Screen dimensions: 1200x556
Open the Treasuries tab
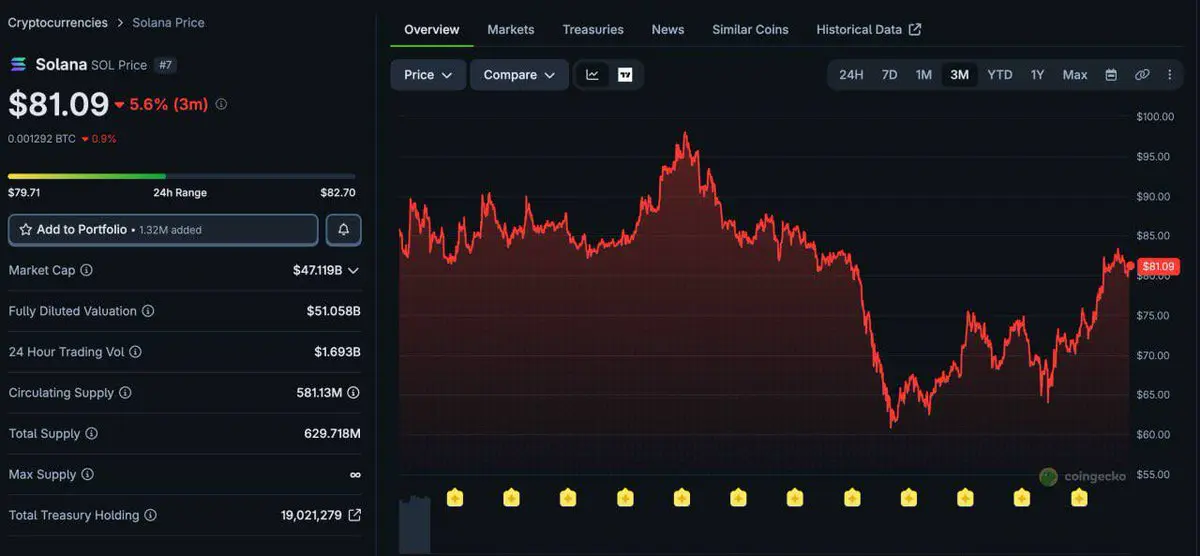pos(593,30)
